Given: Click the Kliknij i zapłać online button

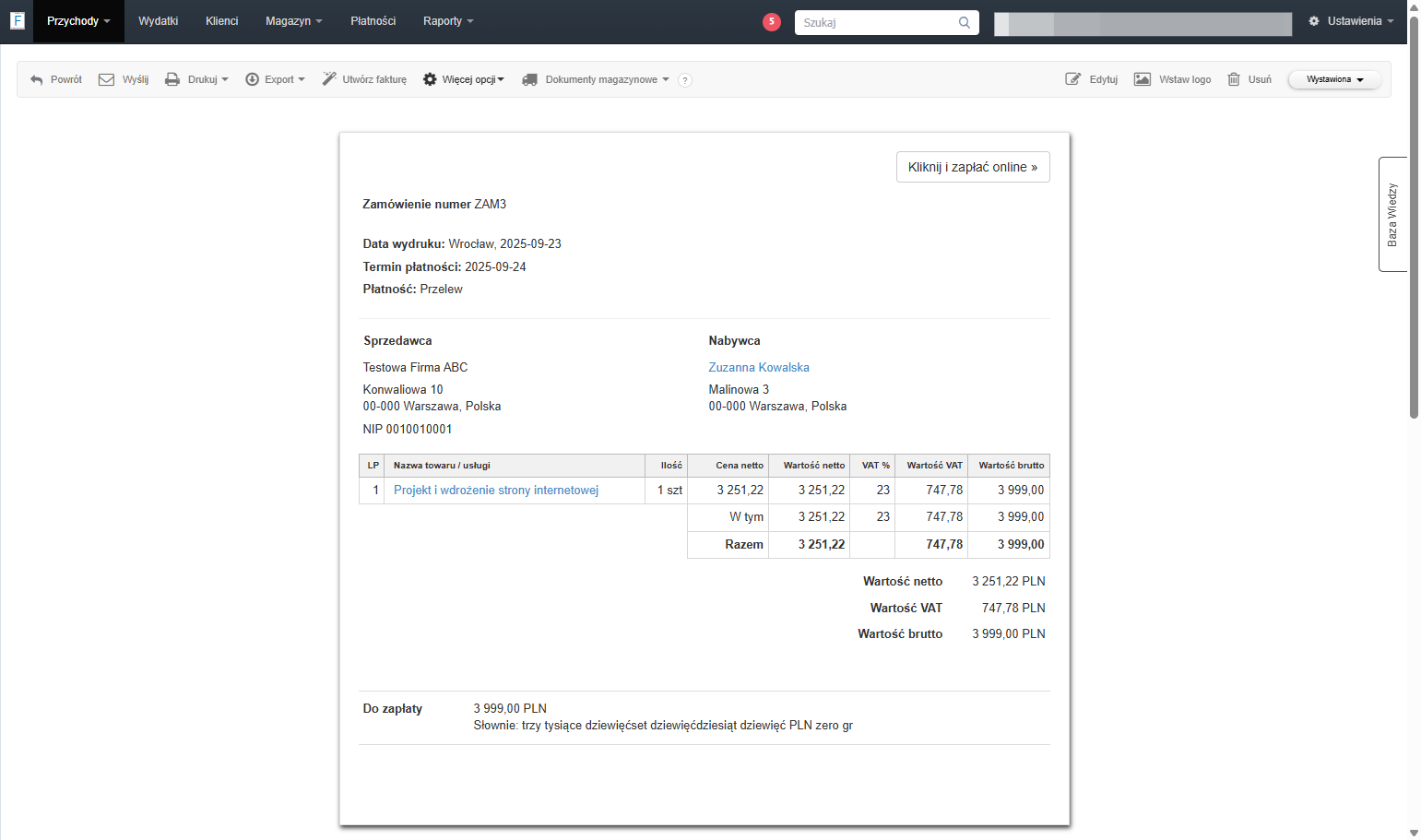Looking at the screenshot, I should pos(973,167).
